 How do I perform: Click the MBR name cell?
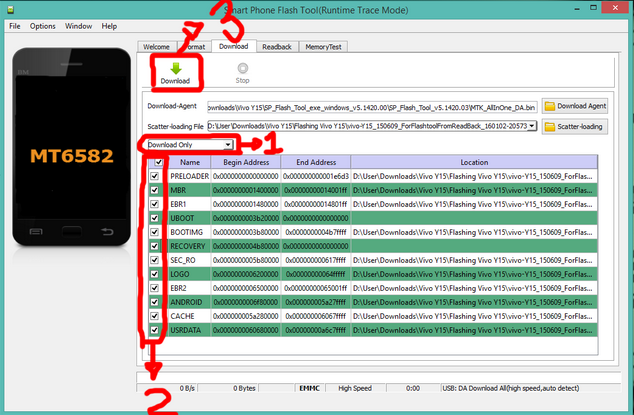pyautogui.click(x=189, y=190)
